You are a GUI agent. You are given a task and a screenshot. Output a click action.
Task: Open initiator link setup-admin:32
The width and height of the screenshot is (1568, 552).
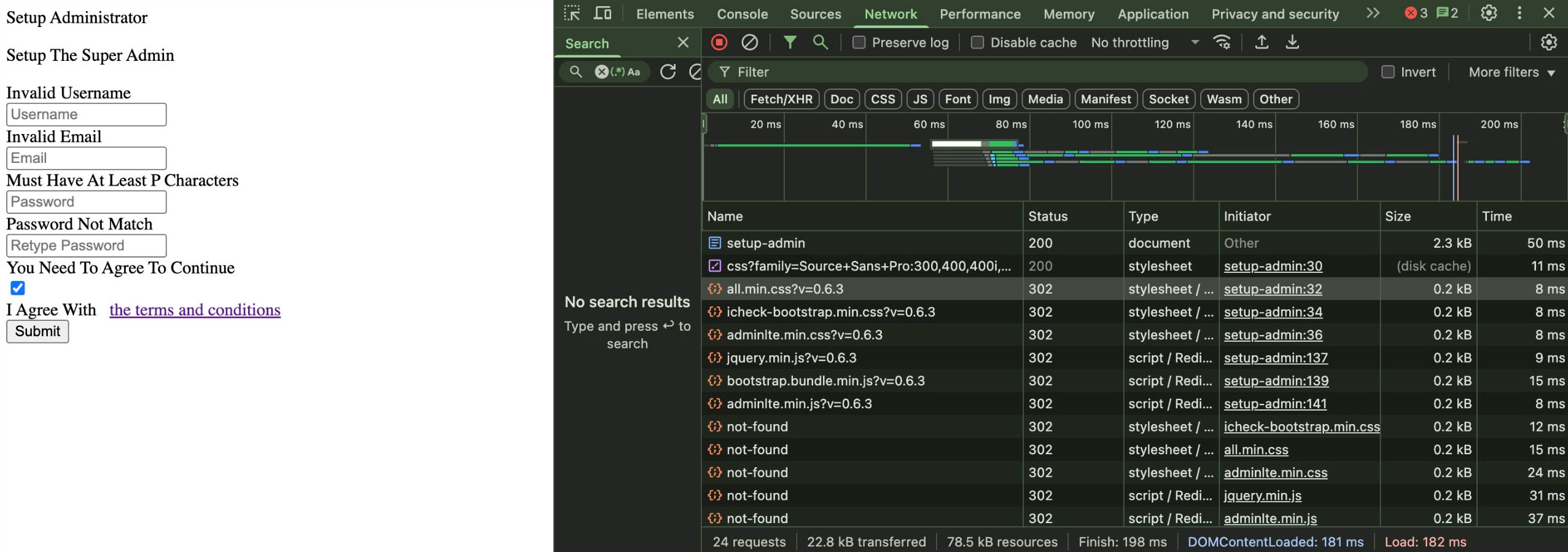coord(1273,289)
